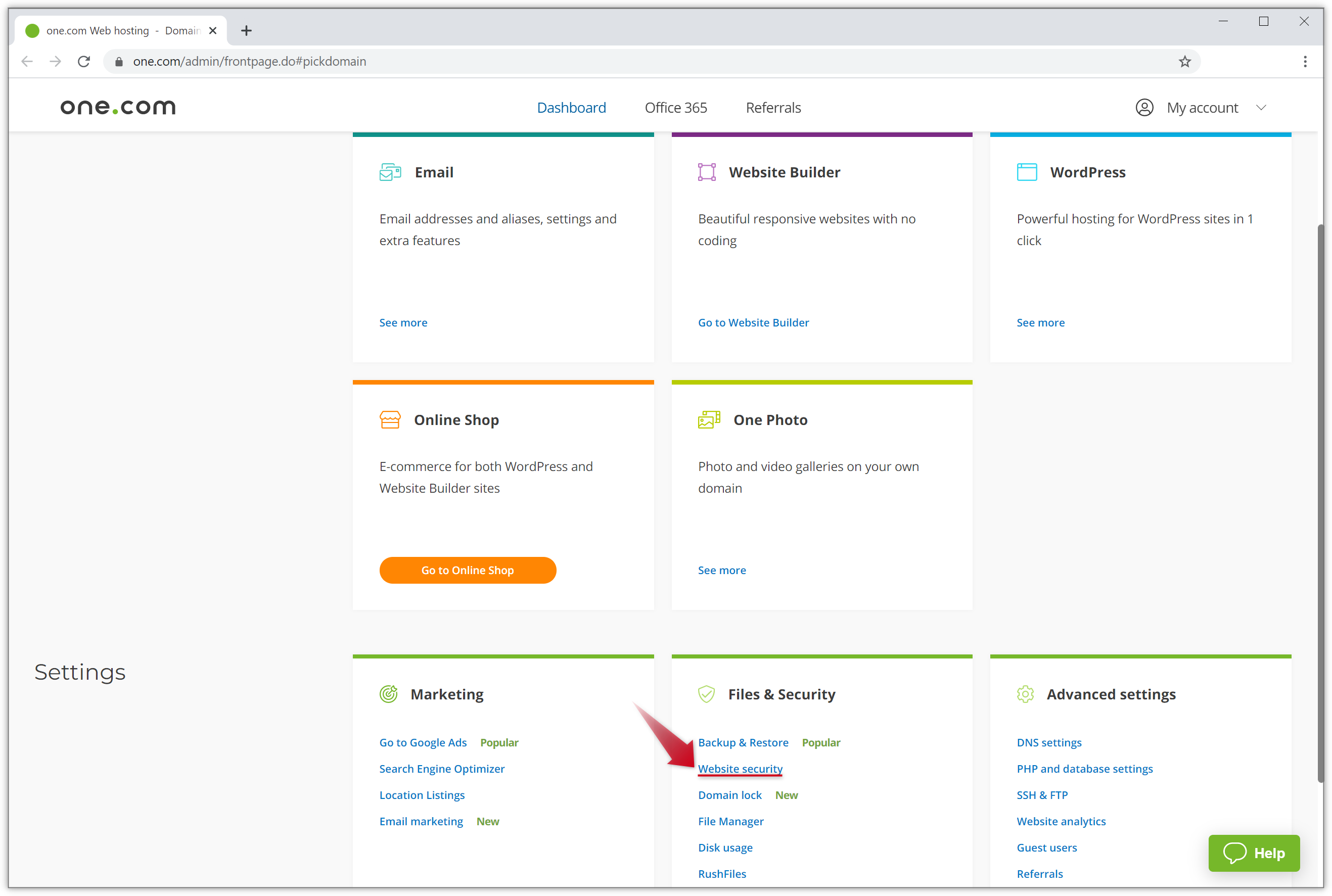Open the one.com logo homepage
Image resolution: width=1332 pixels, height=896 pixels.
118,107
